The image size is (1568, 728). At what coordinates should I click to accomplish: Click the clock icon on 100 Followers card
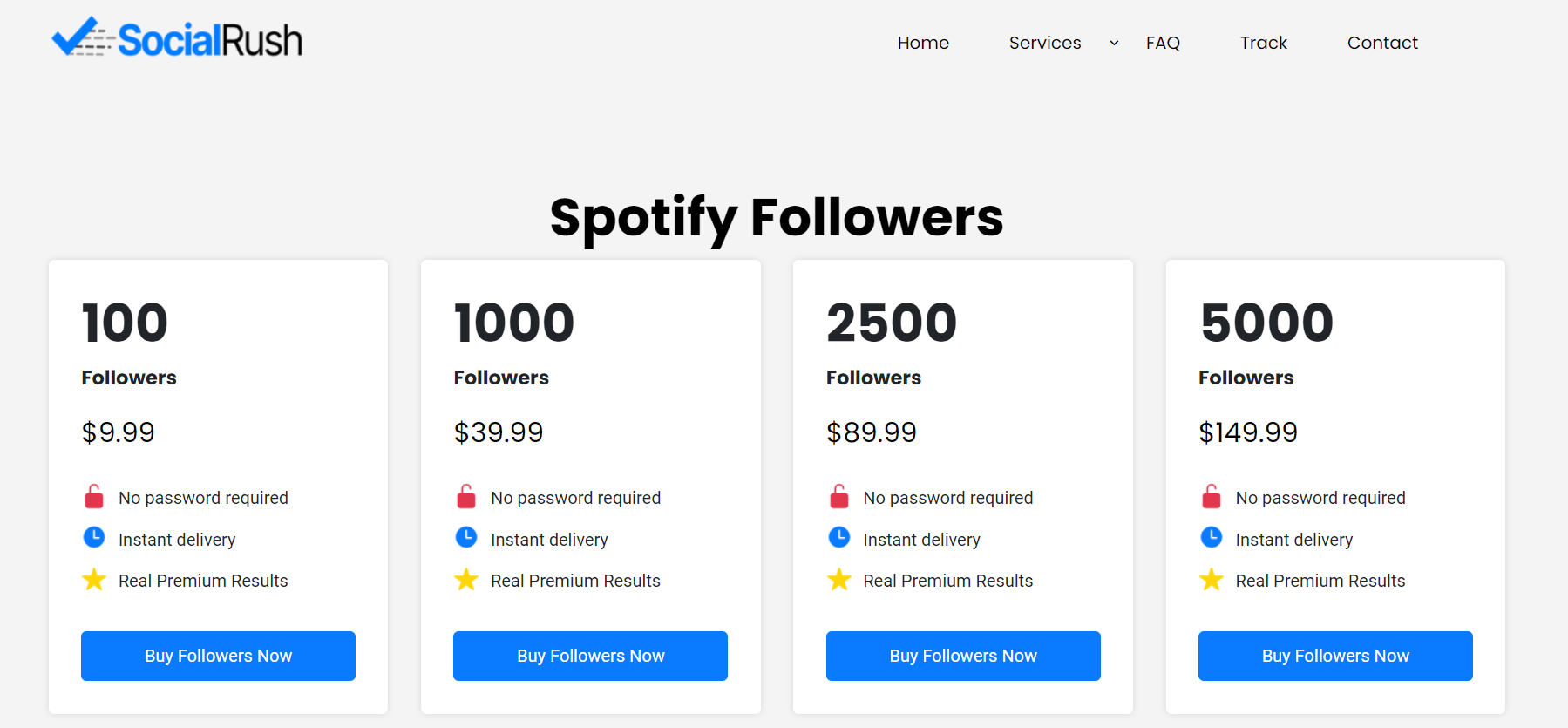(93, 538)
